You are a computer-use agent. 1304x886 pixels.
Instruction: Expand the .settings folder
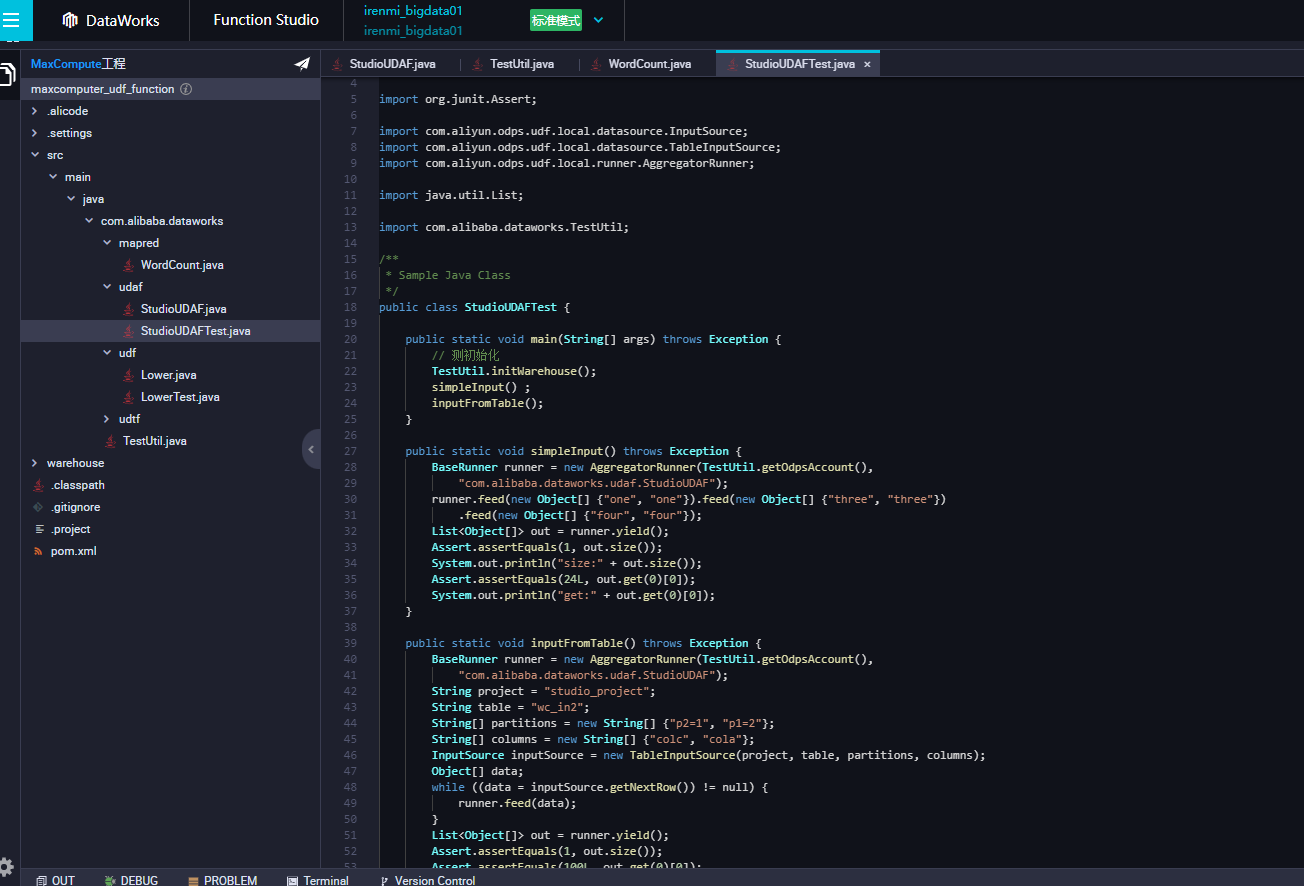(x=34, y=133)
